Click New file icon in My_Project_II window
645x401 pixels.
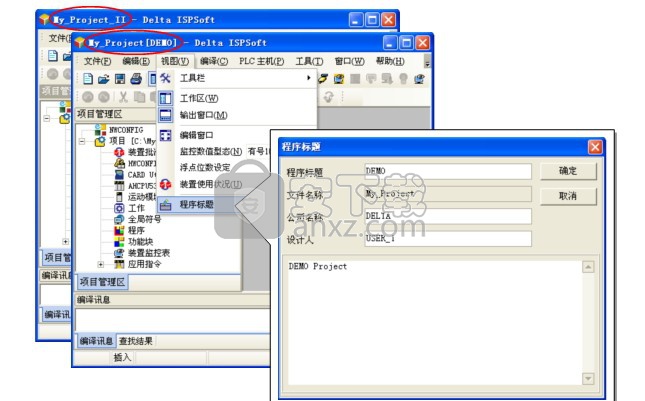click(53, 56)
